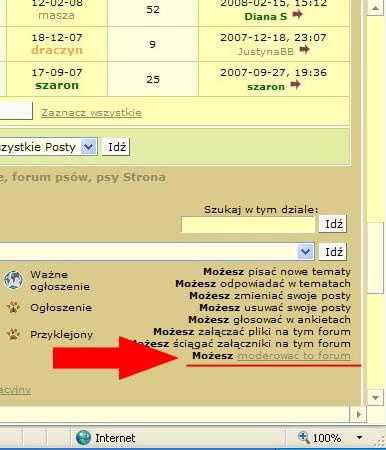Viewport: 386px width, 450px height.
Task: Click the Ważne ogłoszenie globe icon
Action: pos(13,280)
